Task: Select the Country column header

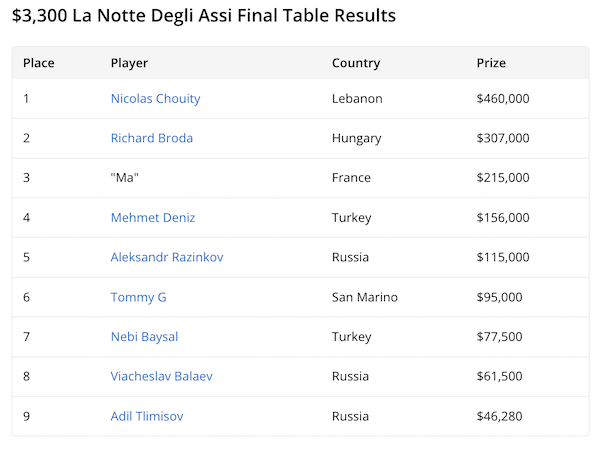Action: point(356,63)
